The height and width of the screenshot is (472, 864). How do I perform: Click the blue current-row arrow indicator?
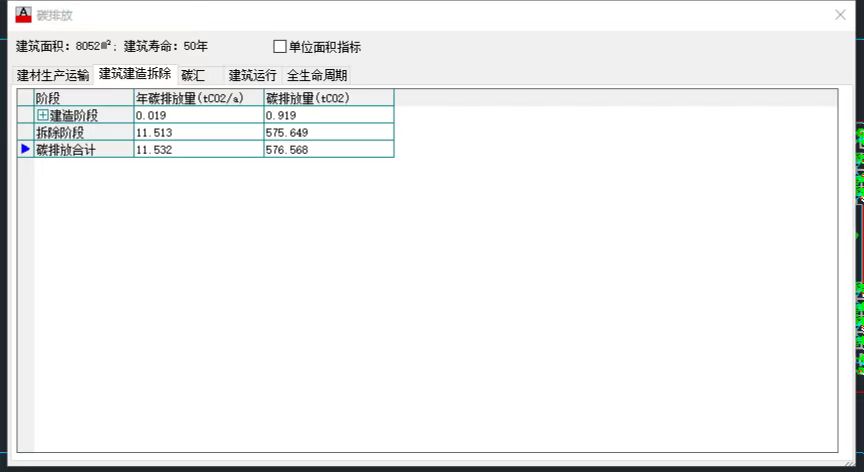click(26, 149)
